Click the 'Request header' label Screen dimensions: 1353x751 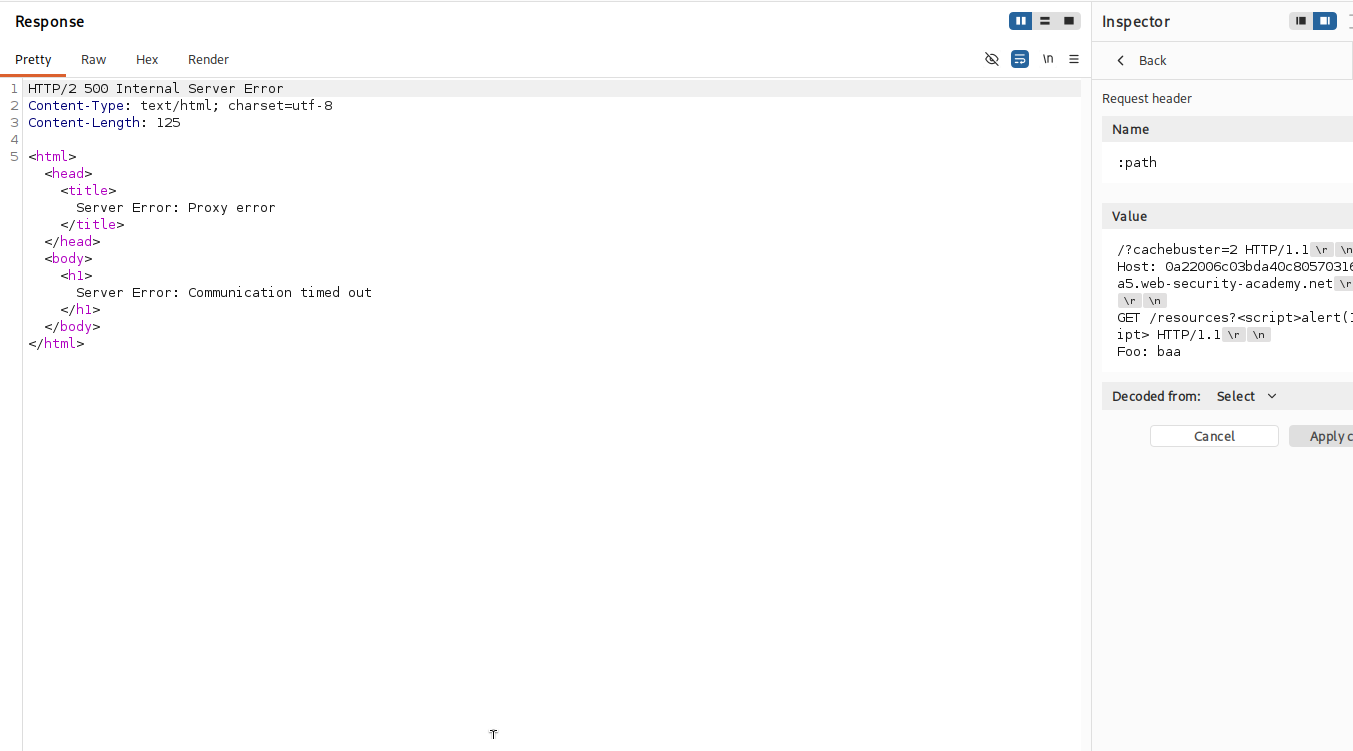pos(1147,98)
